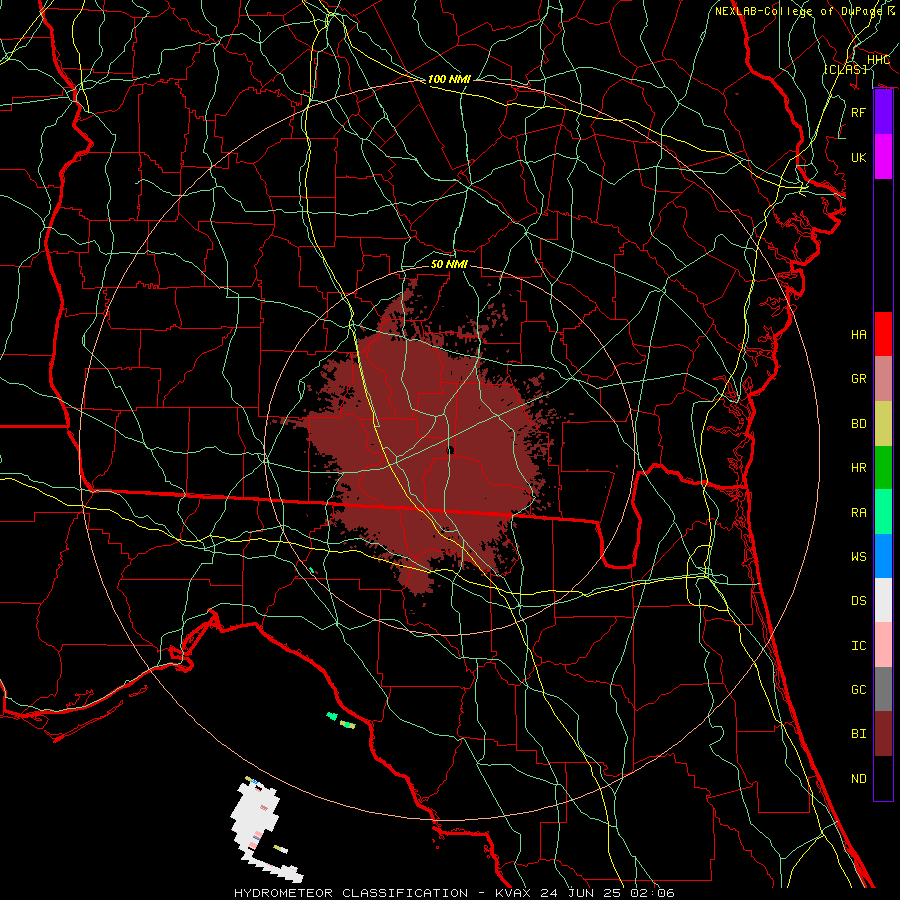
Task: Click the 'DS' legend label
Action: tap(858, 601)
